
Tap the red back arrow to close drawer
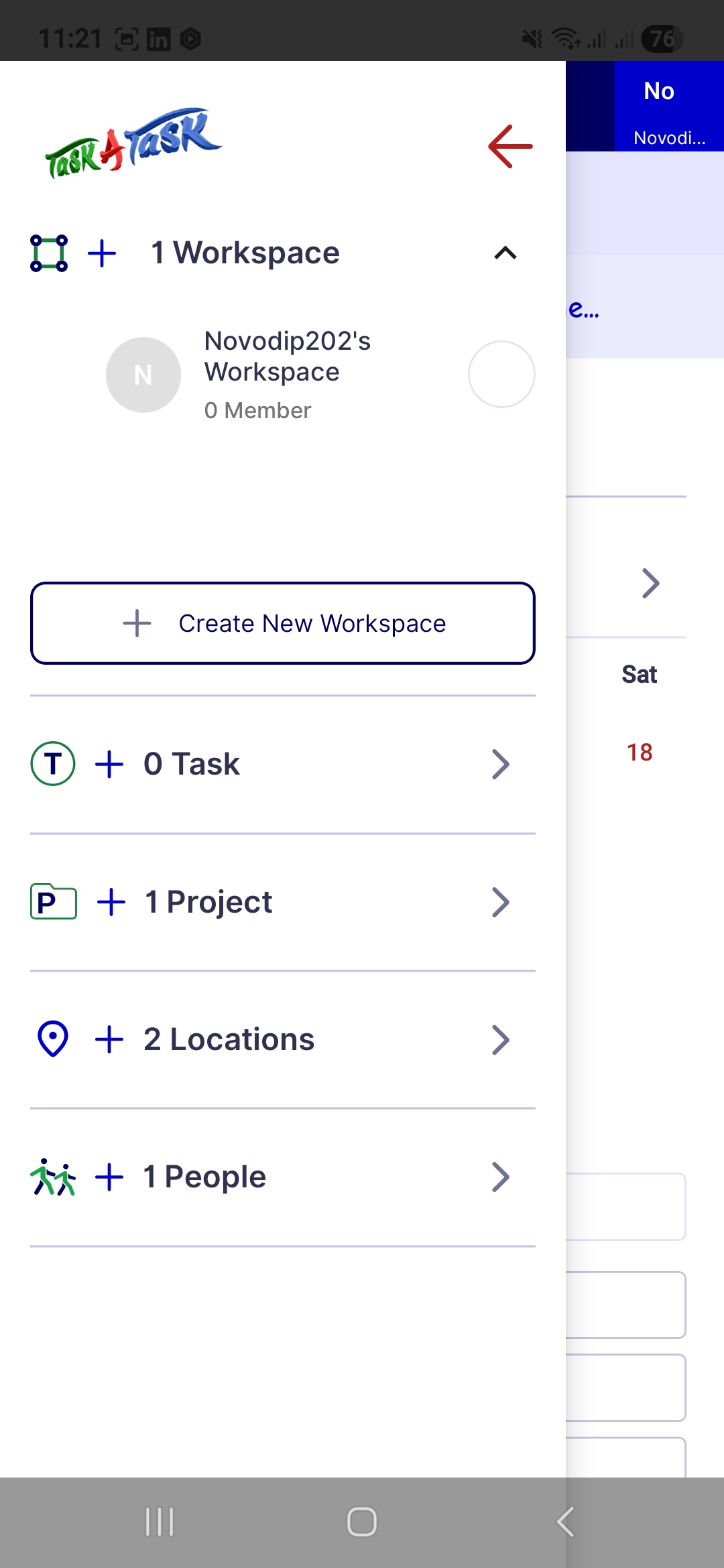coord(510,146)
